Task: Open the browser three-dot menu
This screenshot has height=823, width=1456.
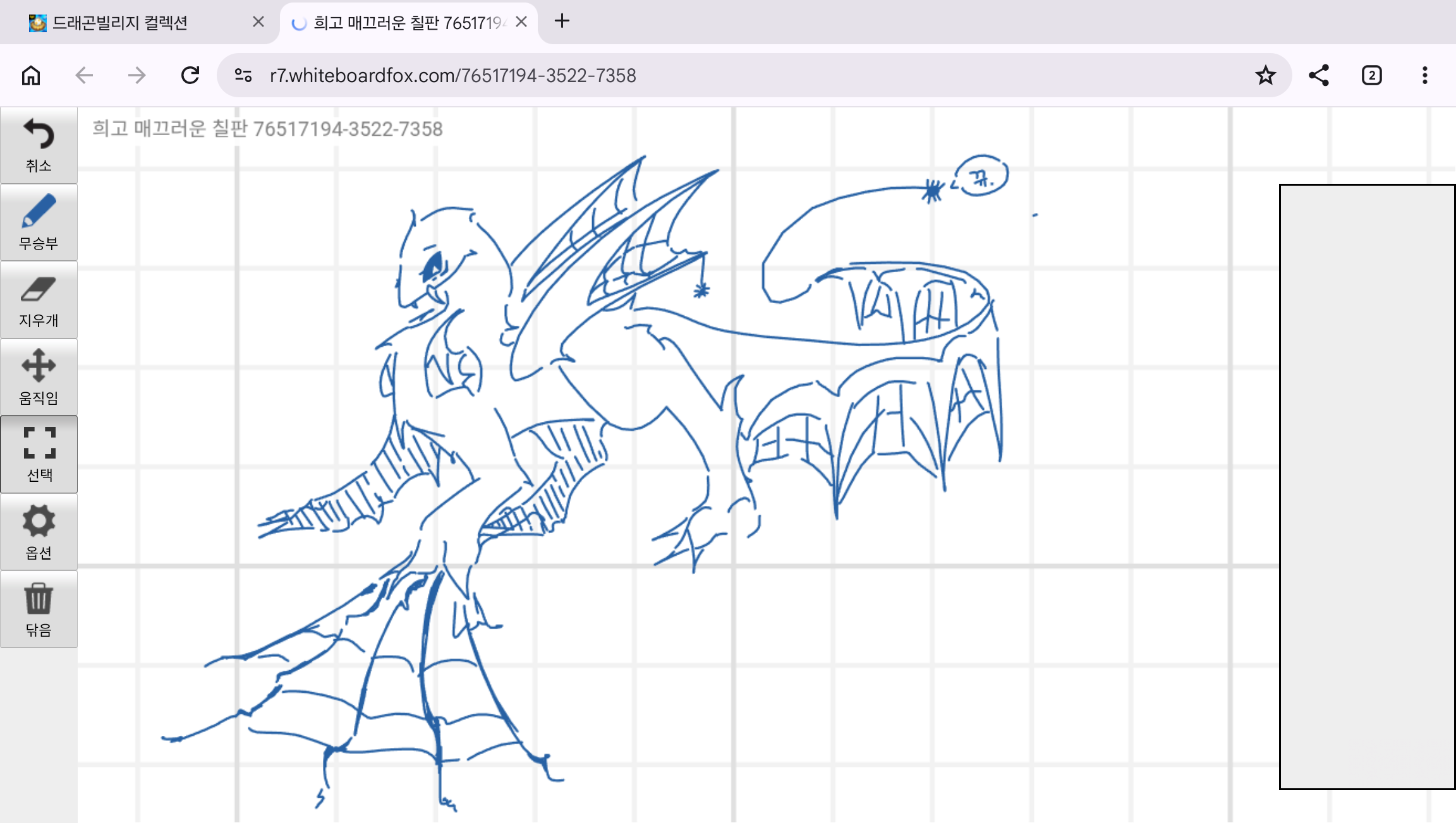Action: [x=1424, y=76]
